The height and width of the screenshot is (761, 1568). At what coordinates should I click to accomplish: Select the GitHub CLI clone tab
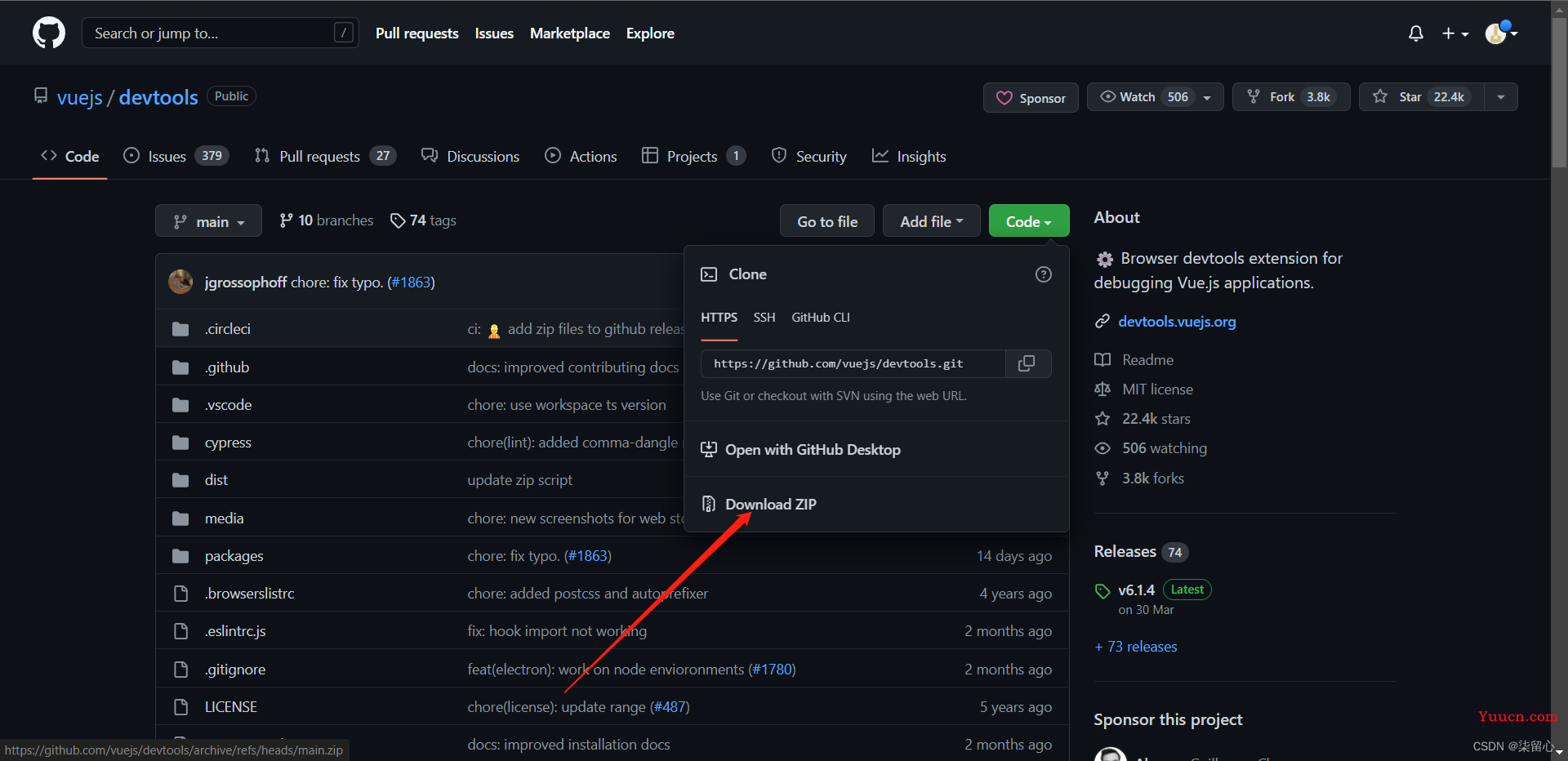pos(821,318)
